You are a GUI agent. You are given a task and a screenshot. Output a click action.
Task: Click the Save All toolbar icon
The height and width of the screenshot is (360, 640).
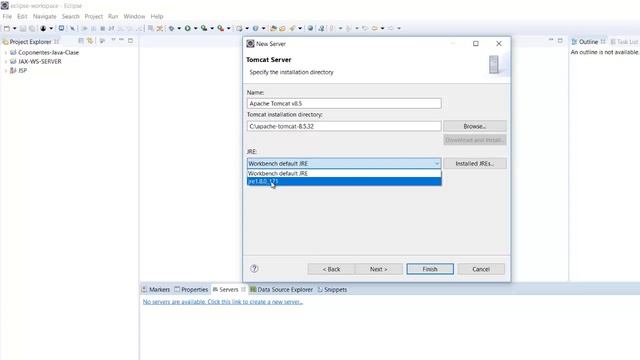(31, 28)
